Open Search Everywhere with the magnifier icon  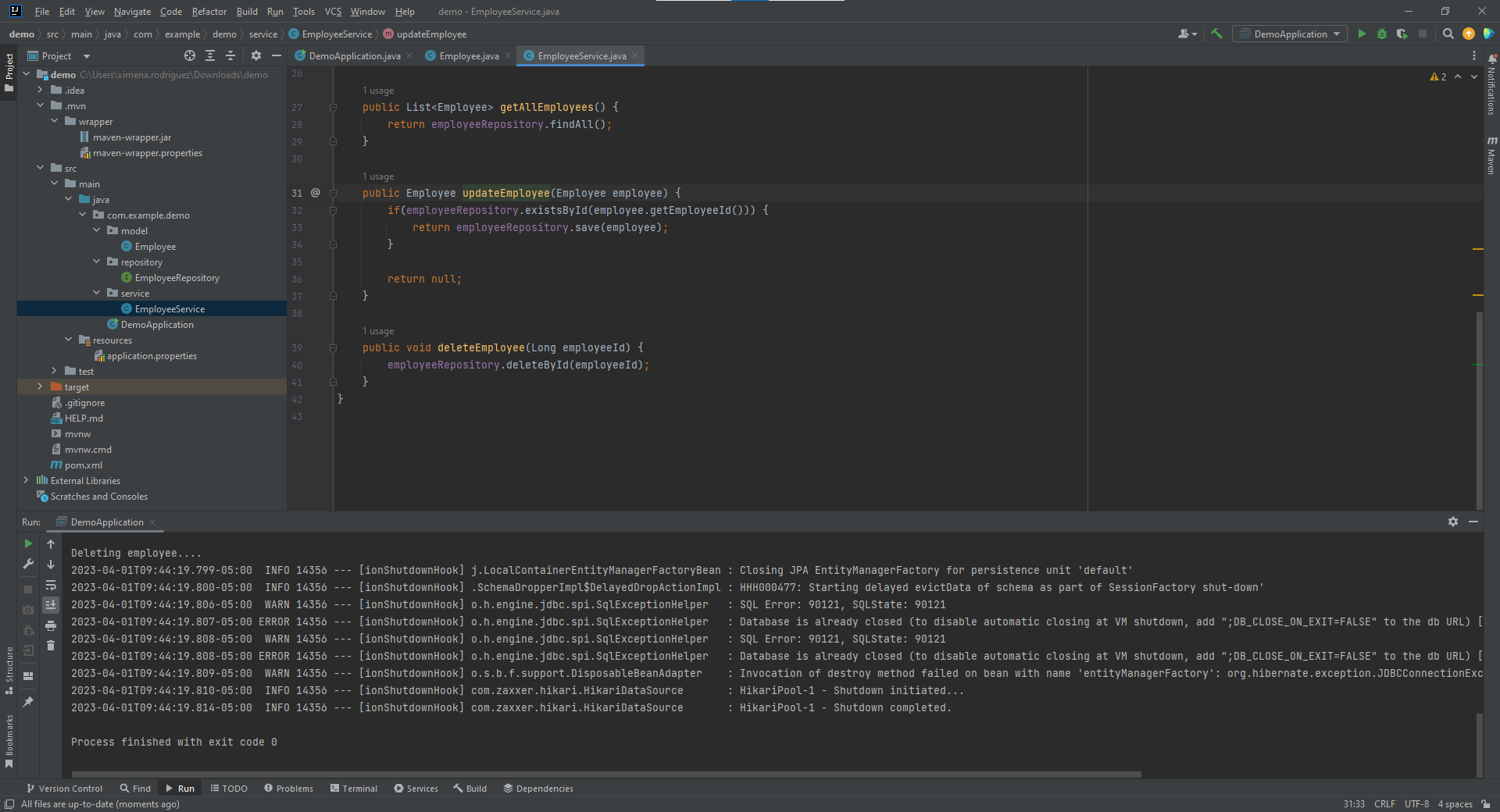(x=1448, y=34)
